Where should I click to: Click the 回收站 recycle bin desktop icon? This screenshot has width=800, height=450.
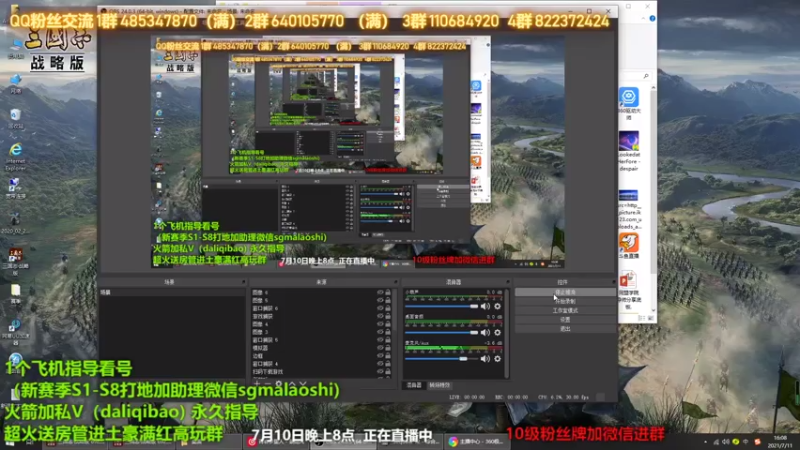coord(15,119)
